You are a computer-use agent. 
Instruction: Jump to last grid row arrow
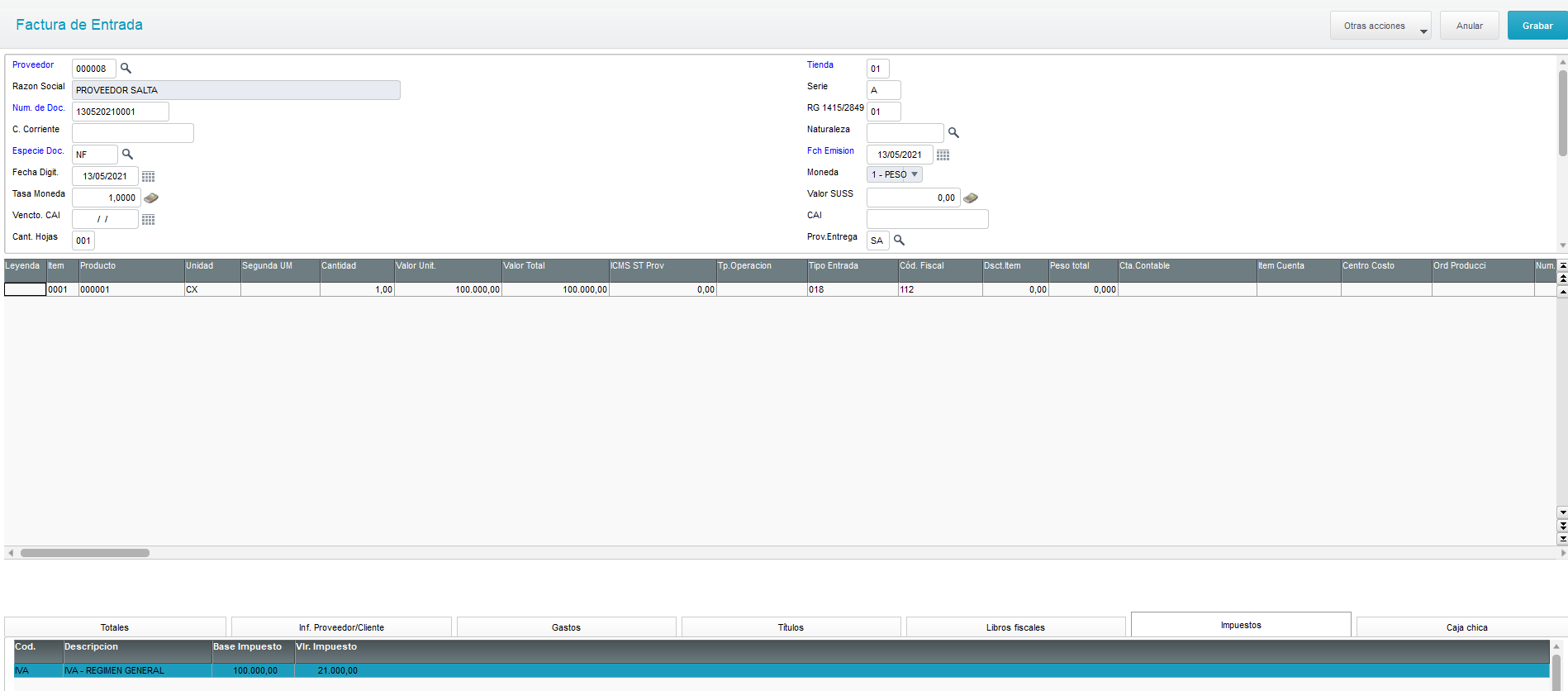pos(1562,539)
